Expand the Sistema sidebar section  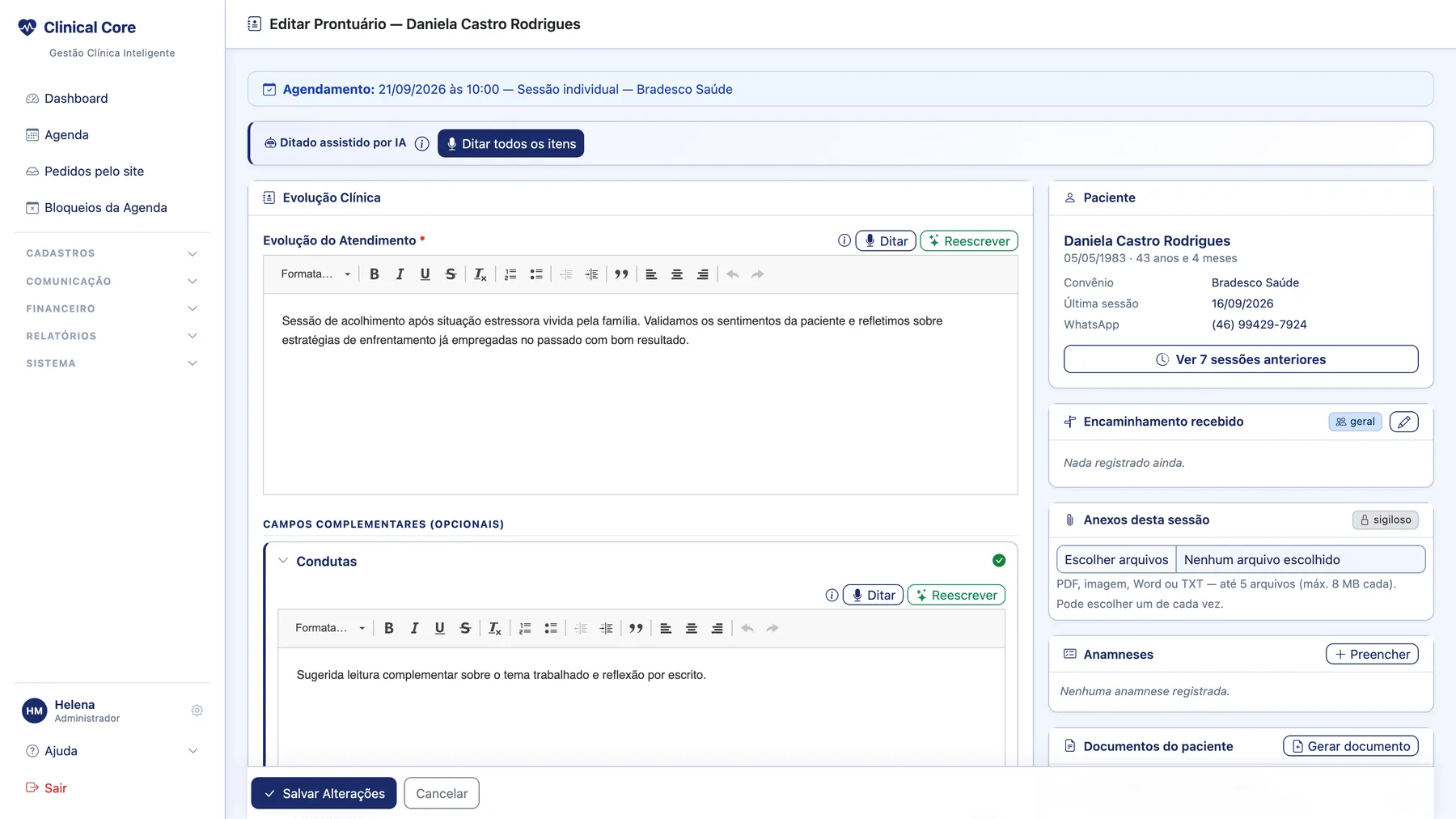pos(112,363)
